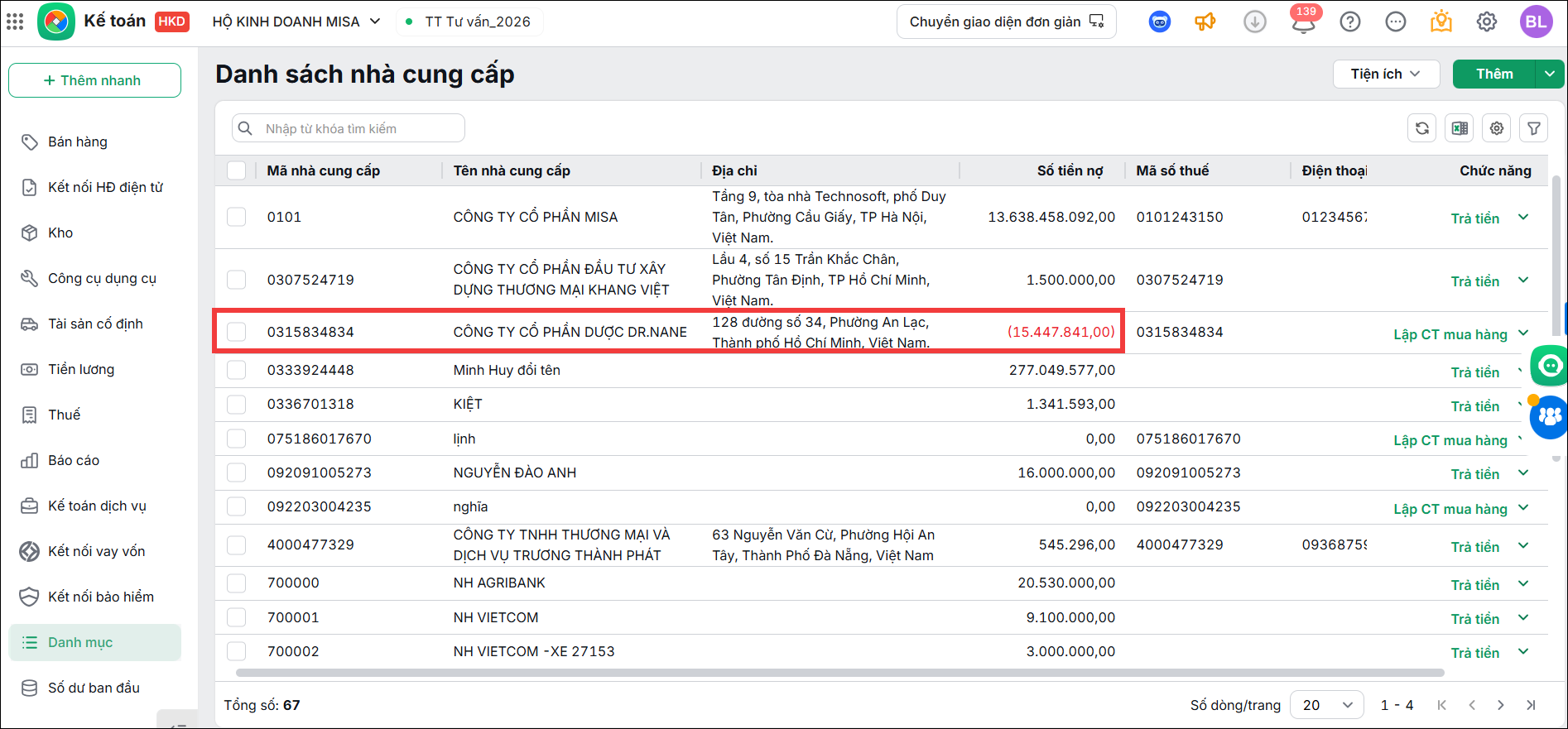Click the horizontal scrollbar under the table
The width and height of the screenshot is (1568, 729).
pyautogui.click(x=840, y=674)
